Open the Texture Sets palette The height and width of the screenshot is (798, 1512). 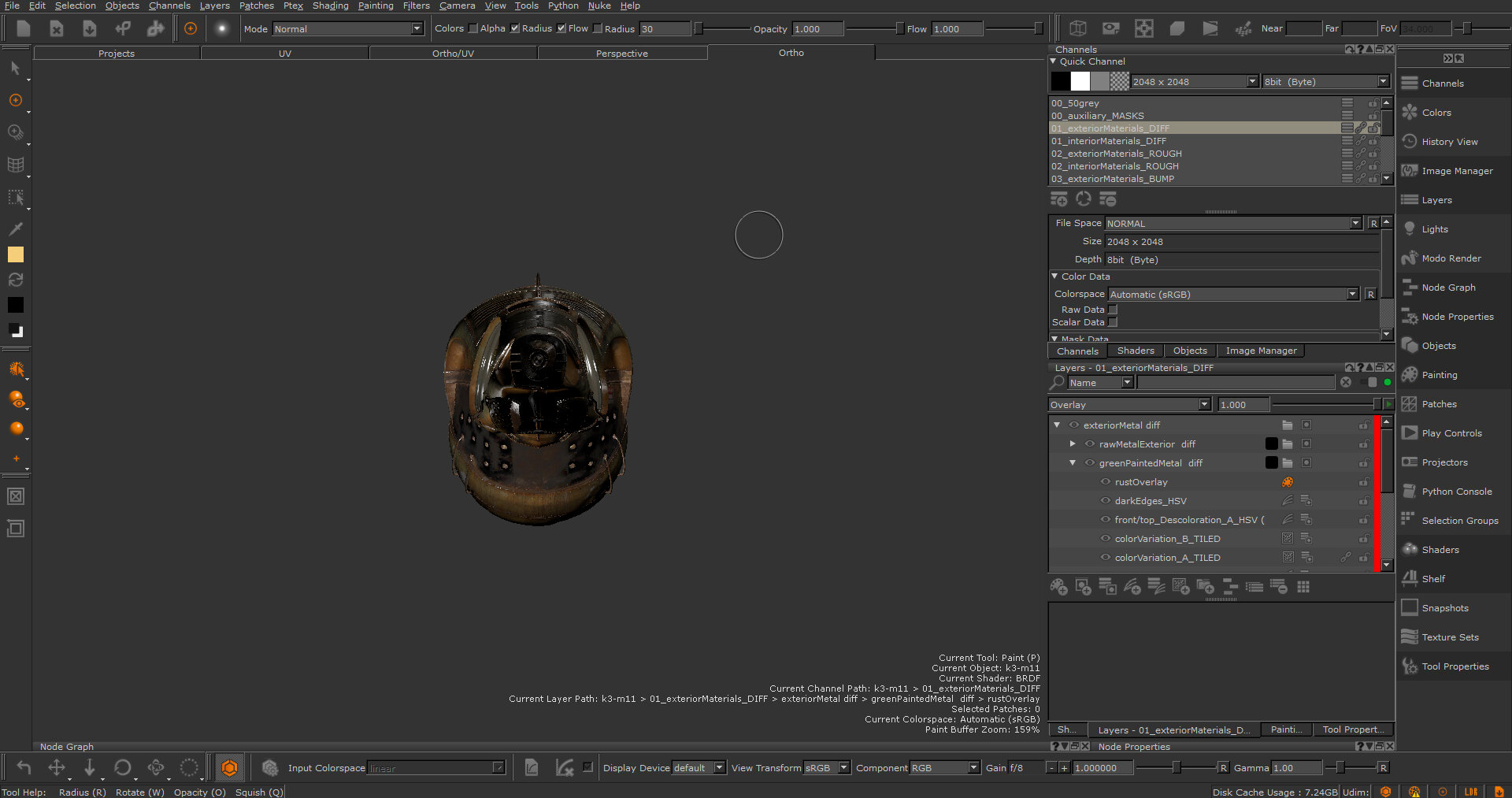pos(1450,637)
